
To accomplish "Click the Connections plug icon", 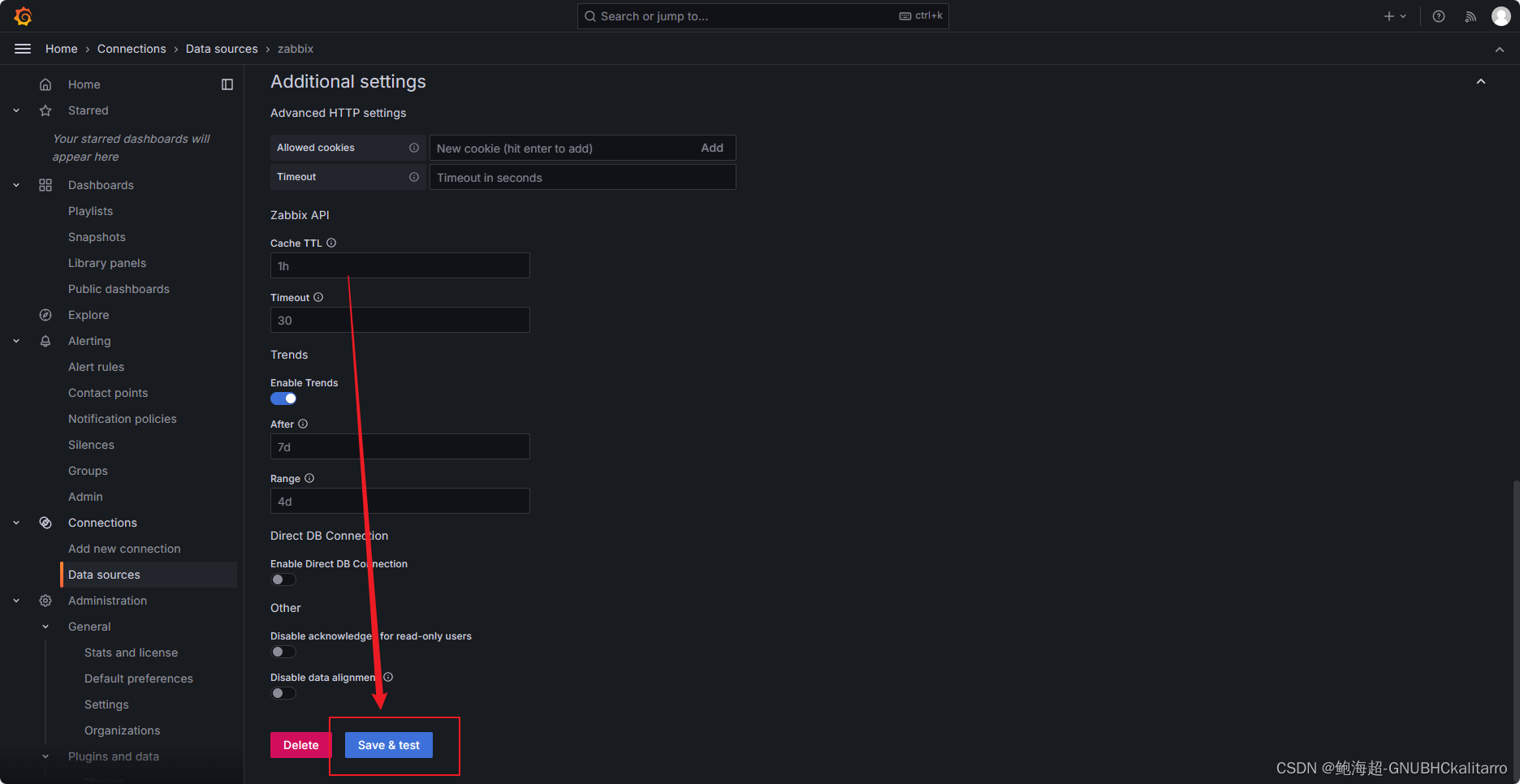I will pos(45,523).
